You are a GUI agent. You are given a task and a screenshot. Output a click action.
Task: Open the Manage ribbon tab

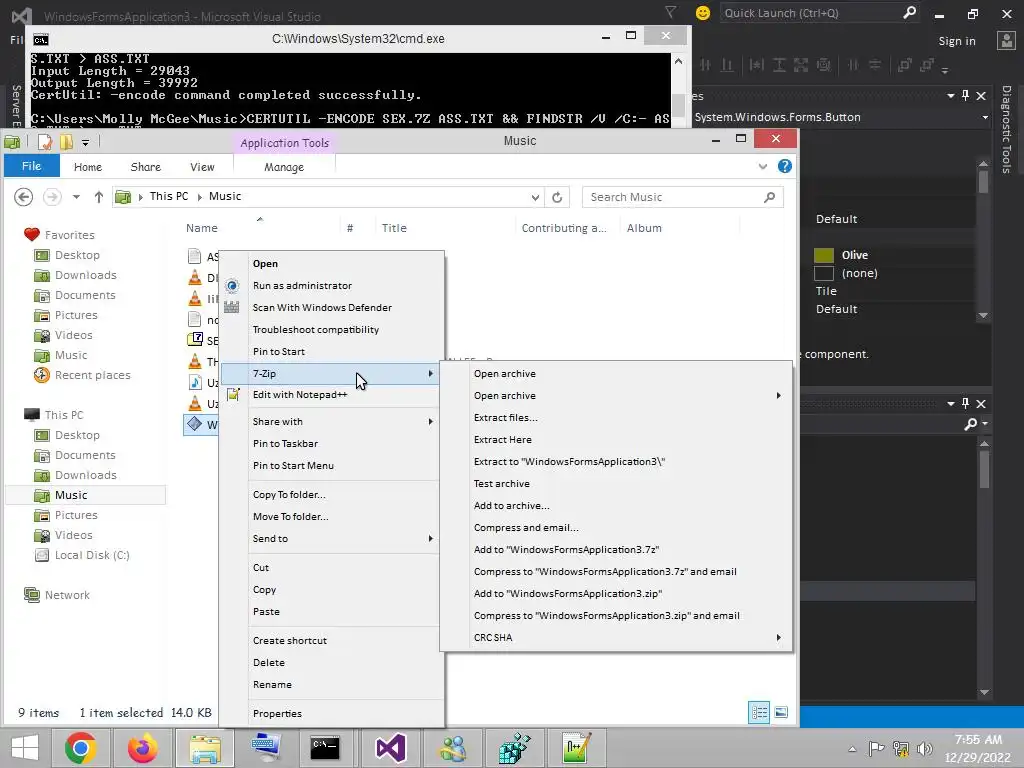tap(284, 167)
